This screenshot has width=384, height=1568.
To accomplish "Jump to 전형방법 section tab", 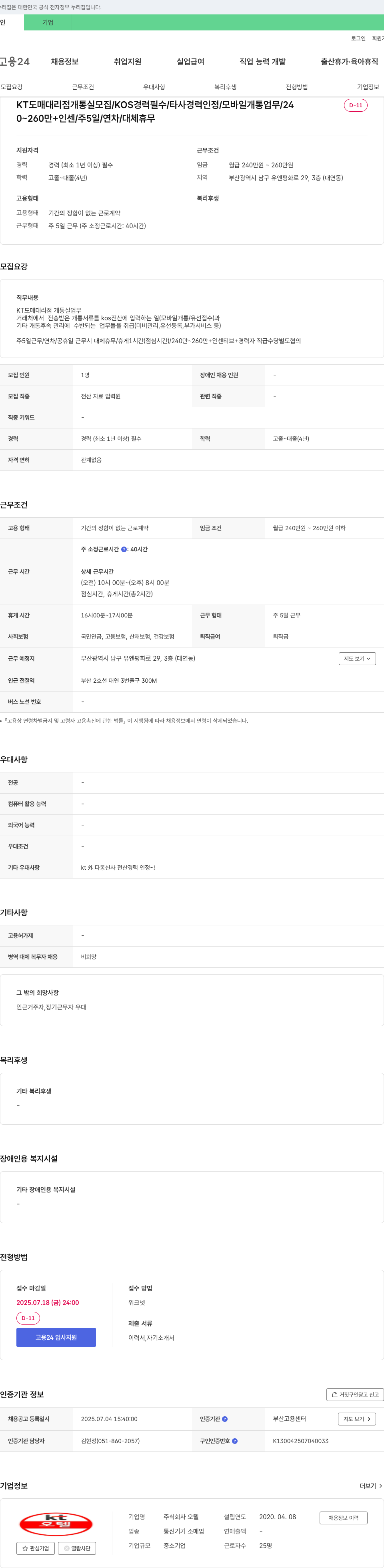I will [x=296, y=87].
